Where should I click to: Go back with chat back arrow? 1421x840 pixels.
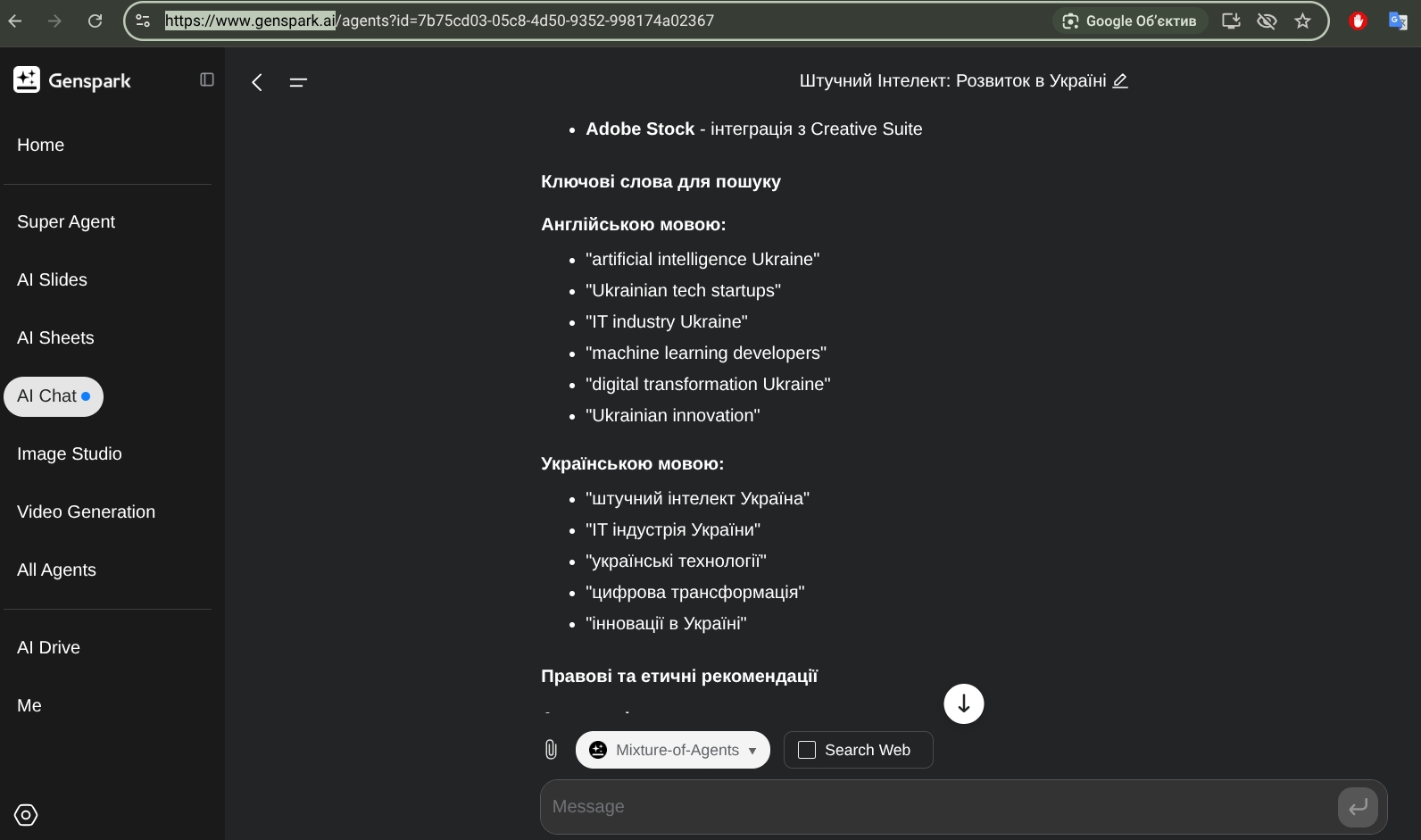tap(257, 82)
